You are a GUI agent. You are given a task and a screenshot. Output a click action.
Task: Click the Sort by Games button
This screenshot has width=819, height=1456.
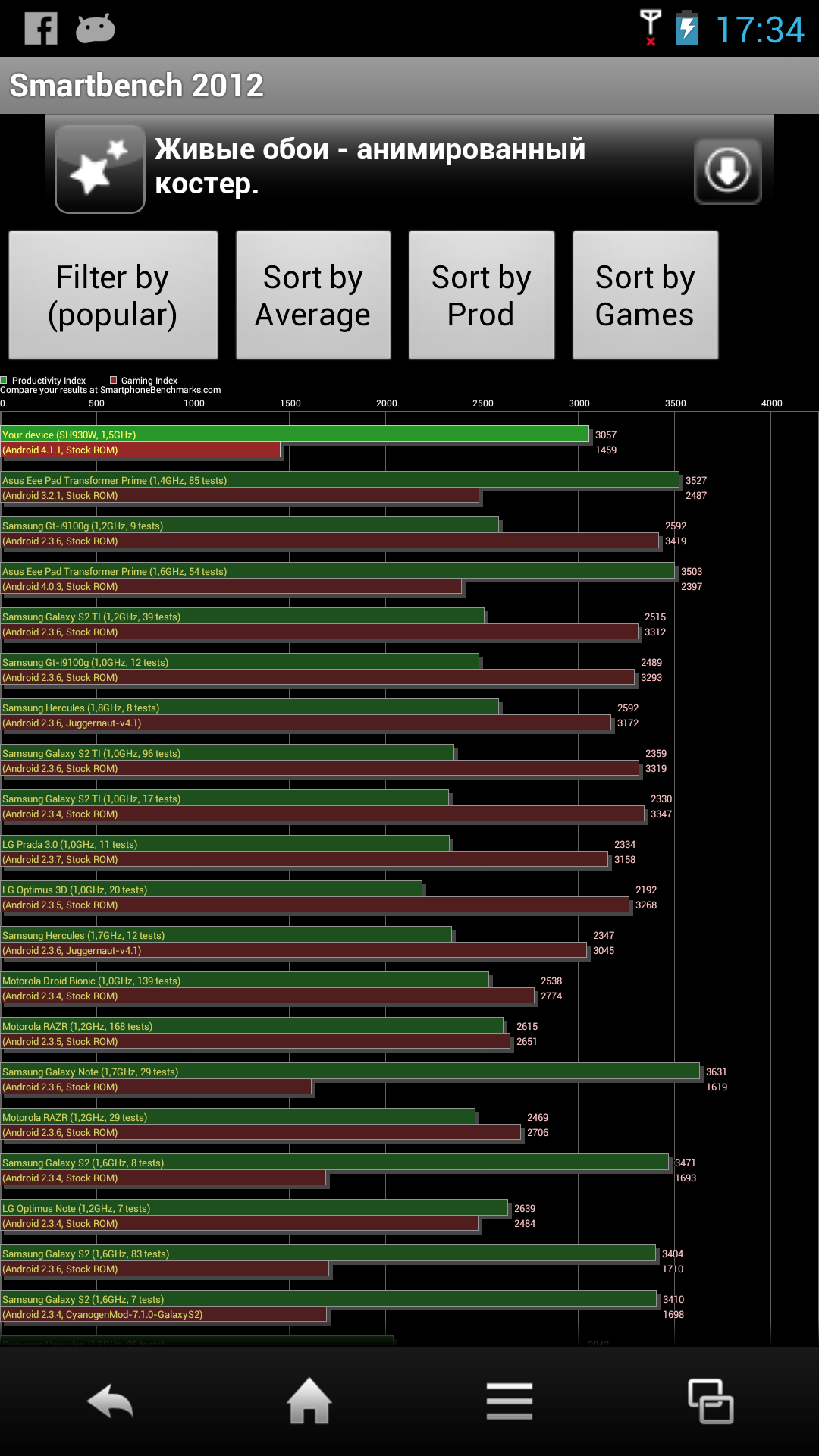point(645,295)
